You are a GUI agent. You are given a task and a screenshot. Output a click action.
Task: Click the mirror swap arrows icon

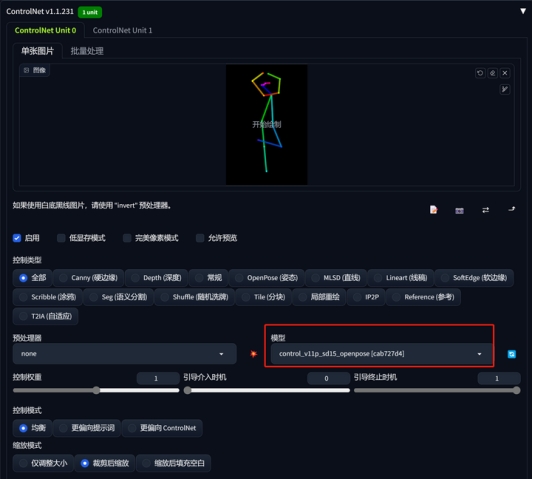click(x=485, y=210)
